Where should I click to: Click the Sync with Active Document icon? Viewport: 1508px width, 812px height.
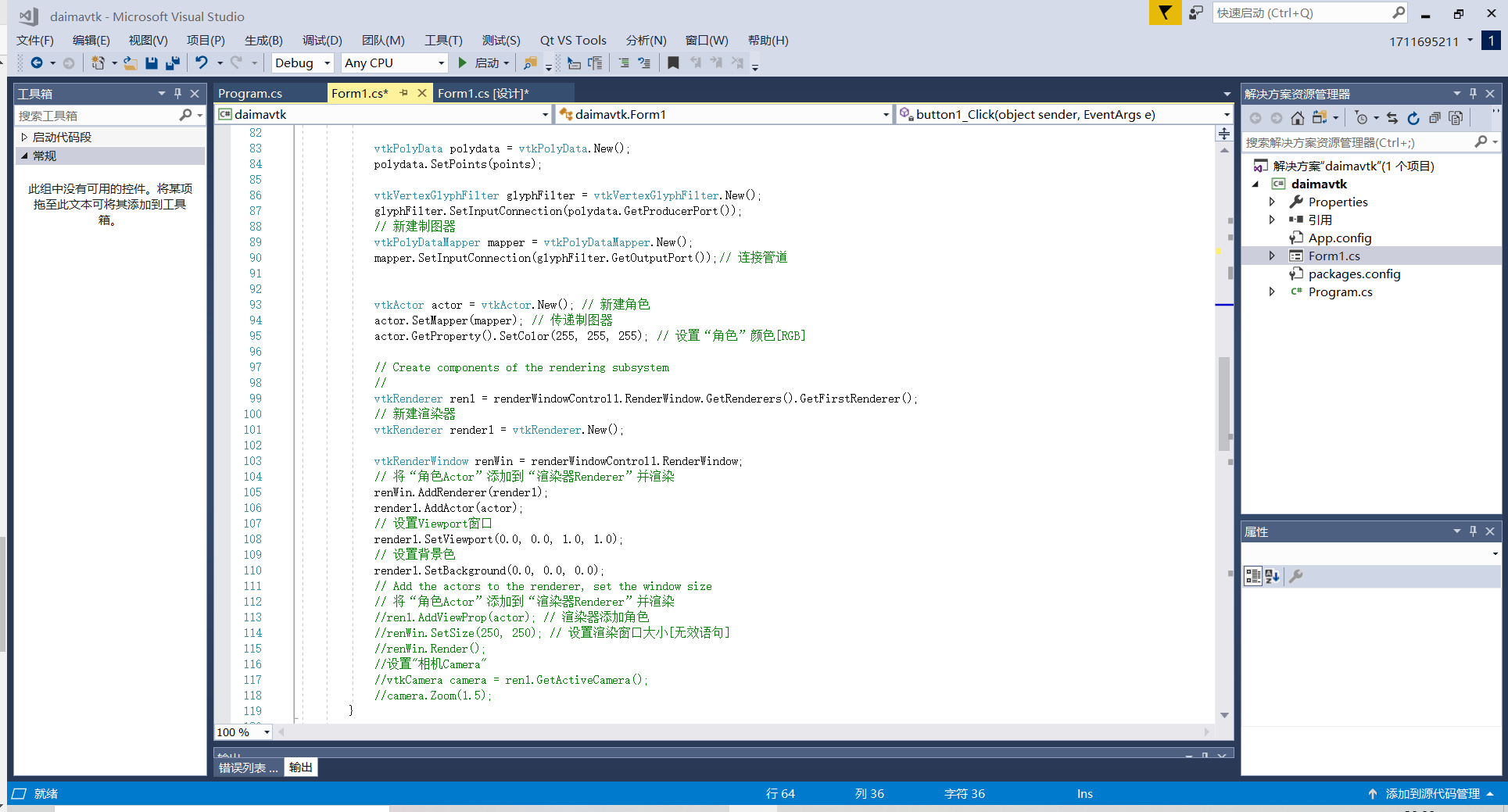point(1392,117)
